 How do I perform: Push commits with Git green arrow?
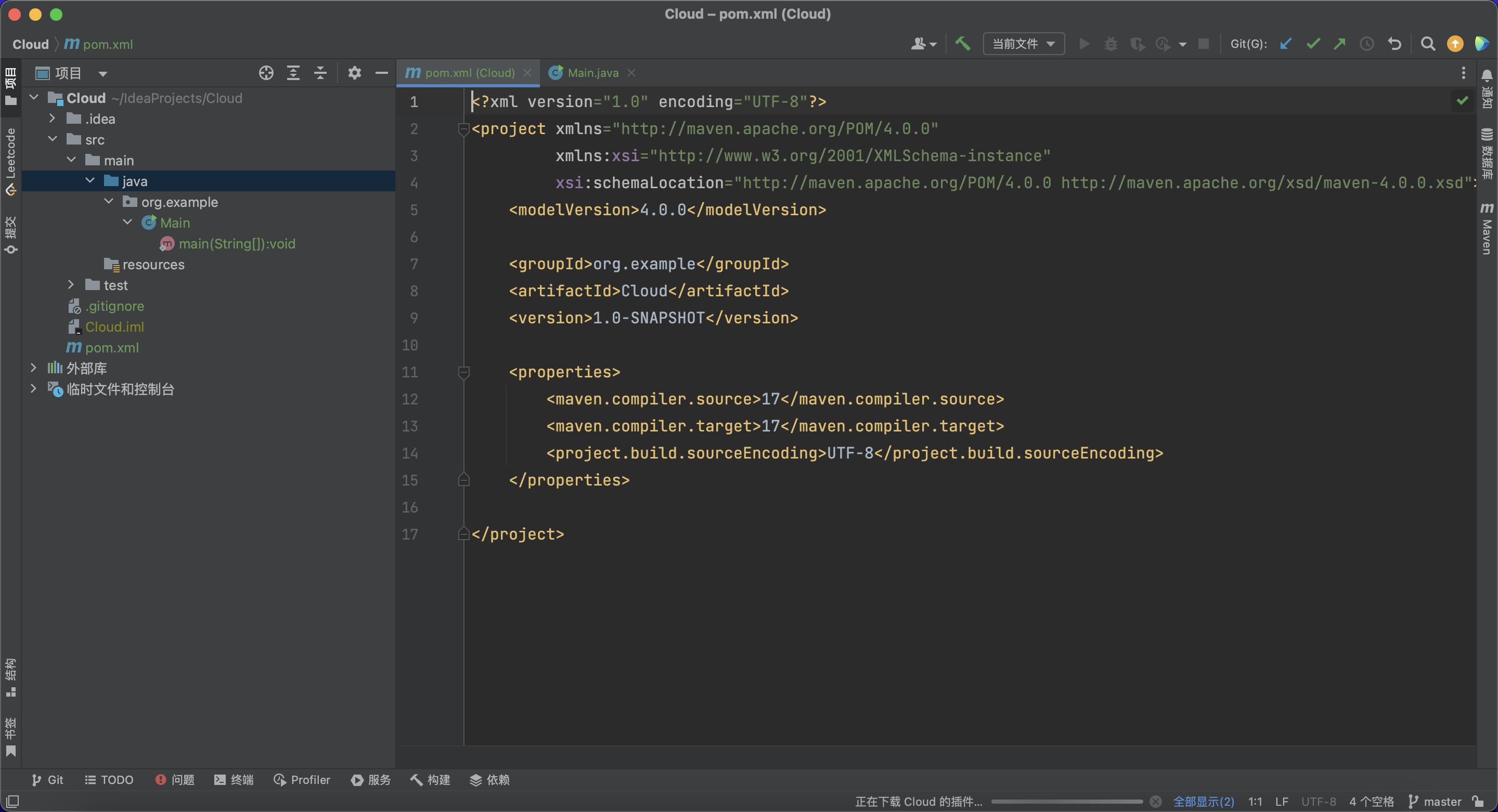tap(1340, 44)
